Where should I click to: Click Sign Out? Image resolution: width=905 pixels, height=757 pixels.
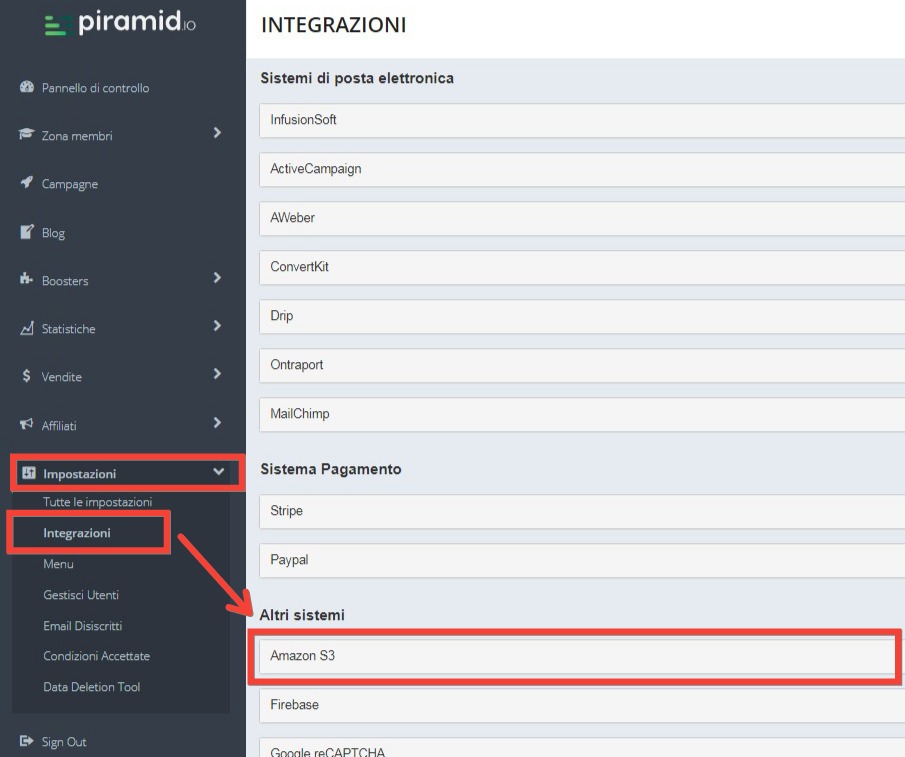[64, 742]
